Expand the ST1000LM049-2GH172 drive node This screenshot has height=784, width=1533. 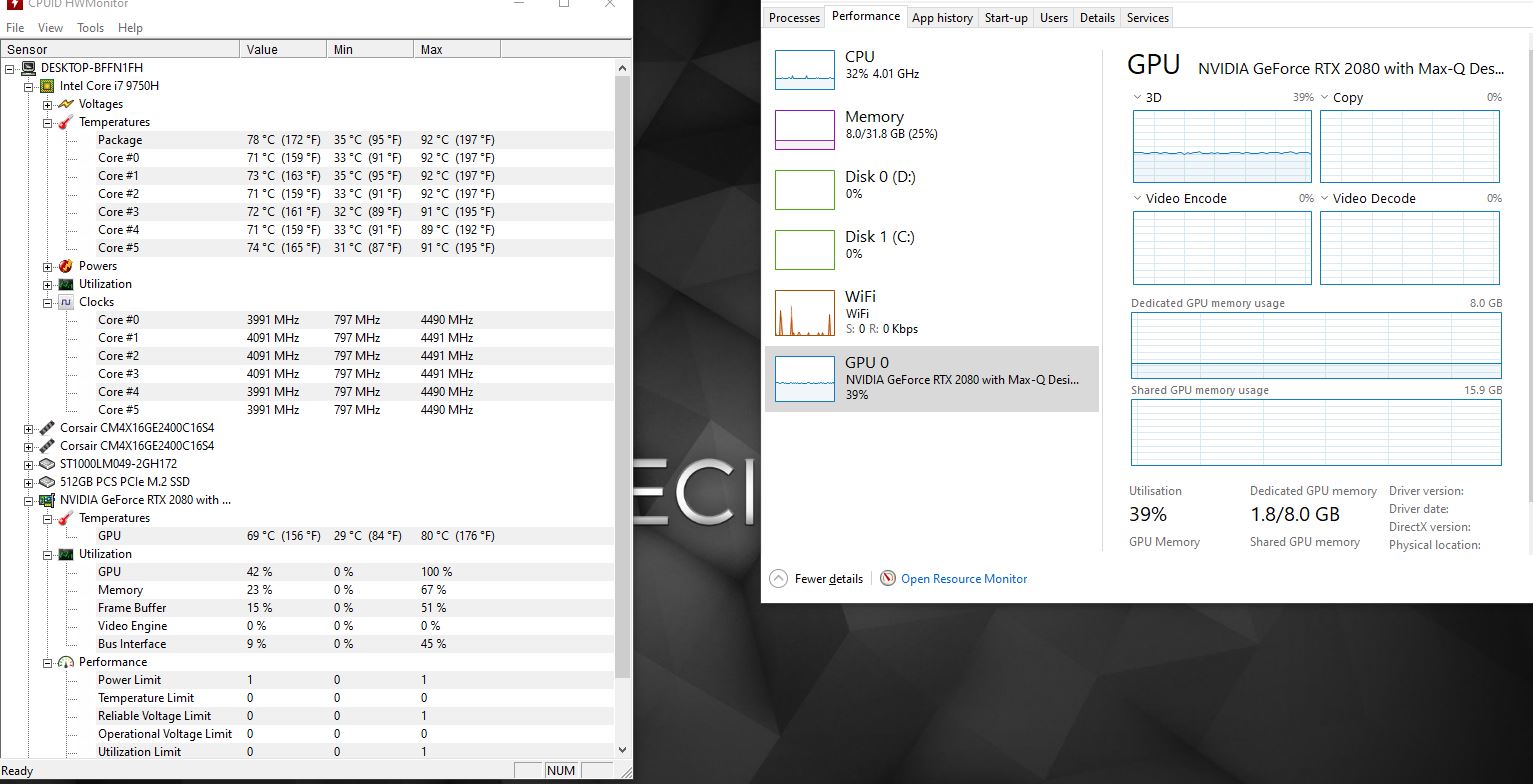coord(29,464)
